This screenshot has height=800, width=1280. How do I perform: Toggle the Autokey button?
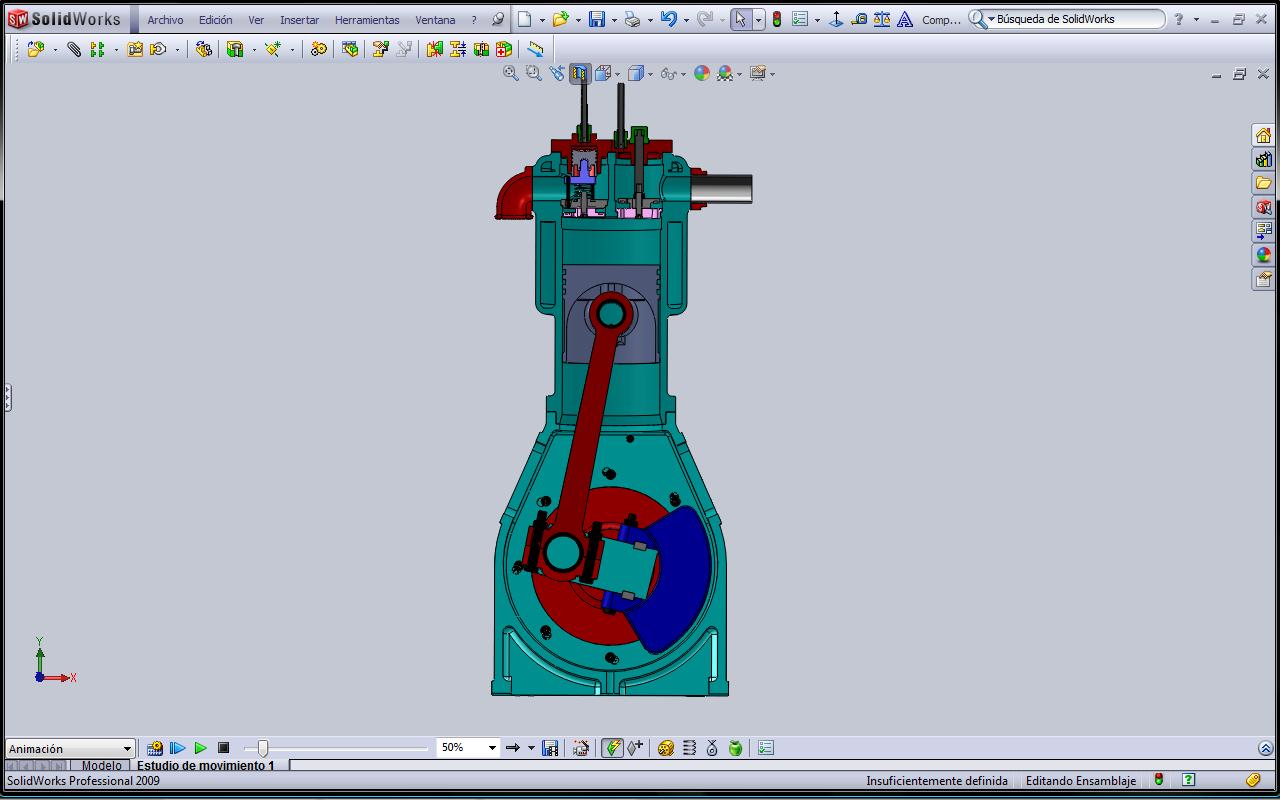tap(612, 748)
